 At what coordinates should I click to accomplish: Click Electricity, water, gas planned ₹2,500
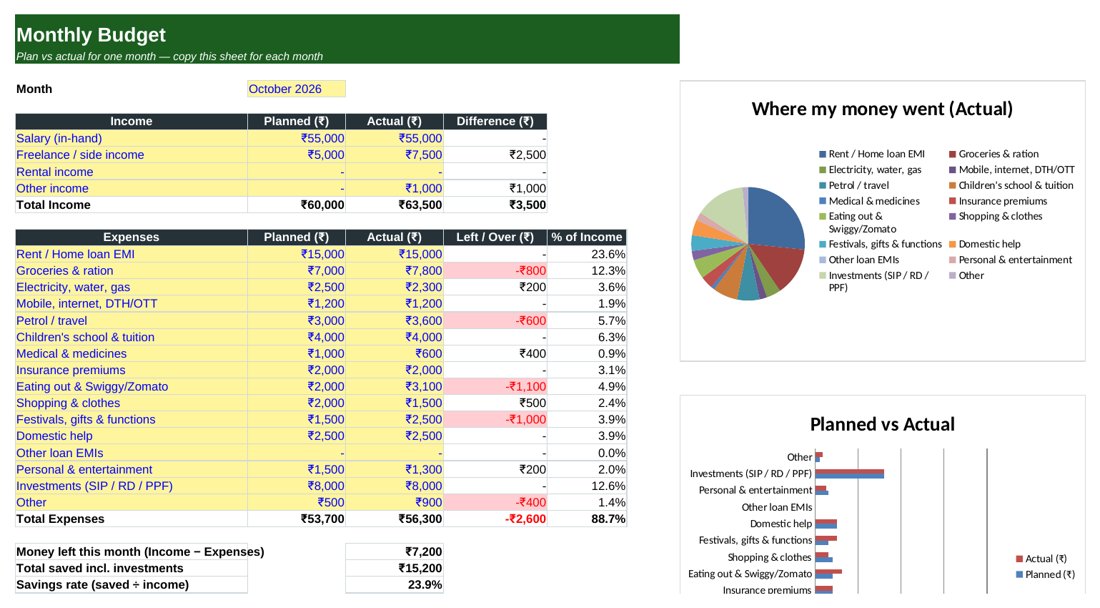[x=296, y=288]
